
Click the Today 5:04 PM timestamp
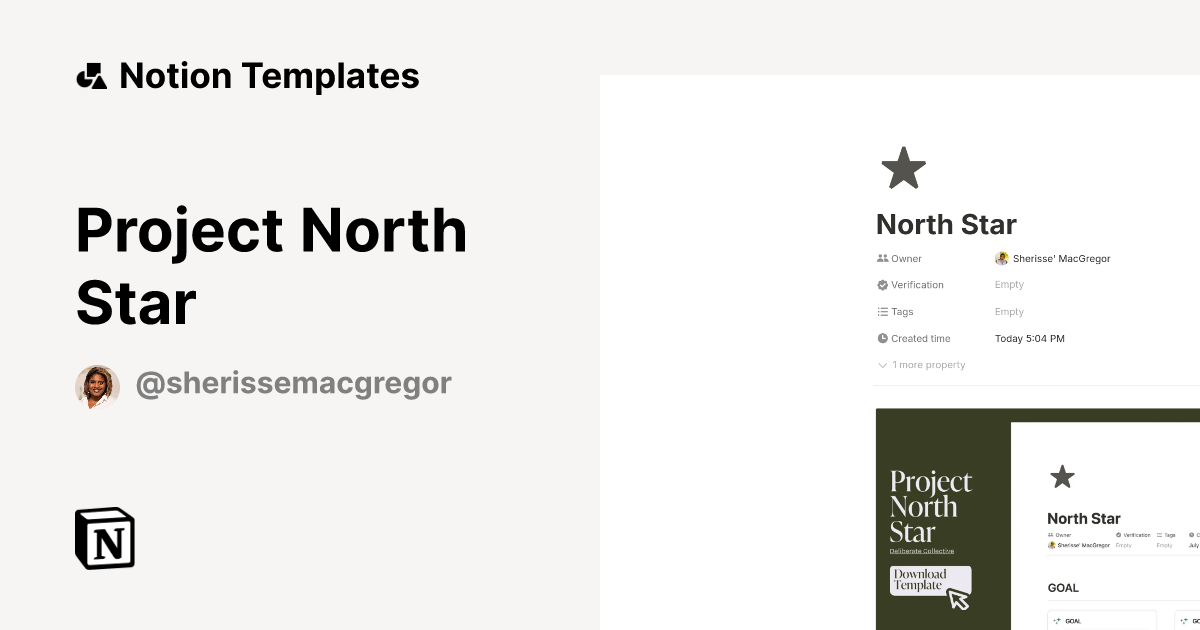1030,338
